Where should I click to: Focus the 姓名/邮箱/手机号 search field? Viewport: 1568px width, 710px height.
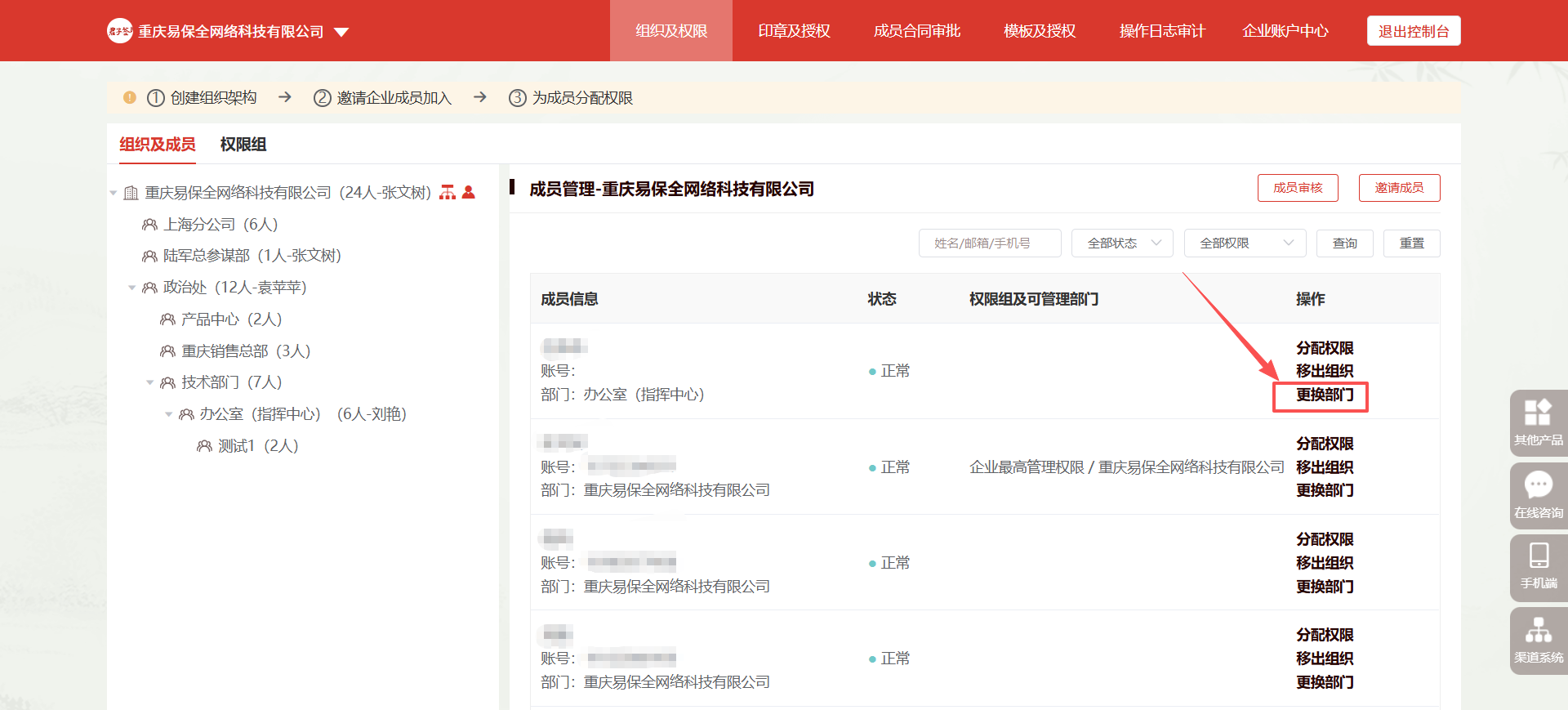tap(990, 243)
